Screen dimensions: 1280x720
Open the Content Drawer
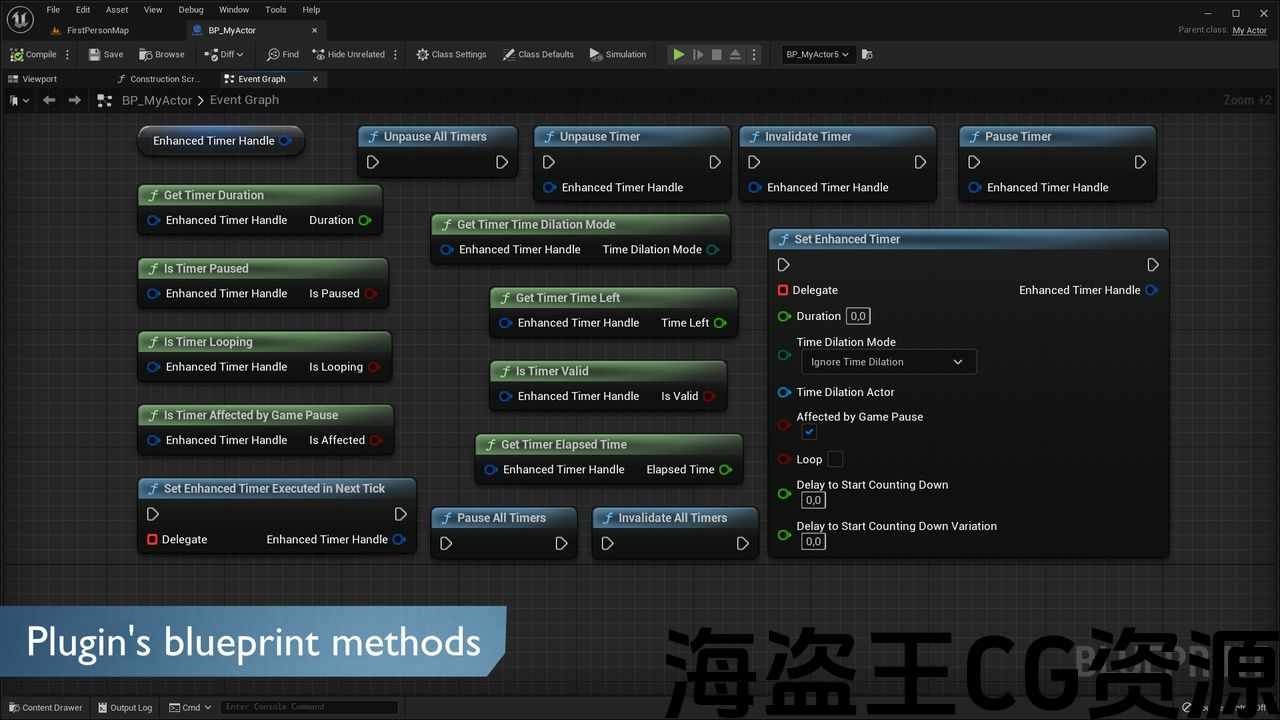46,708
